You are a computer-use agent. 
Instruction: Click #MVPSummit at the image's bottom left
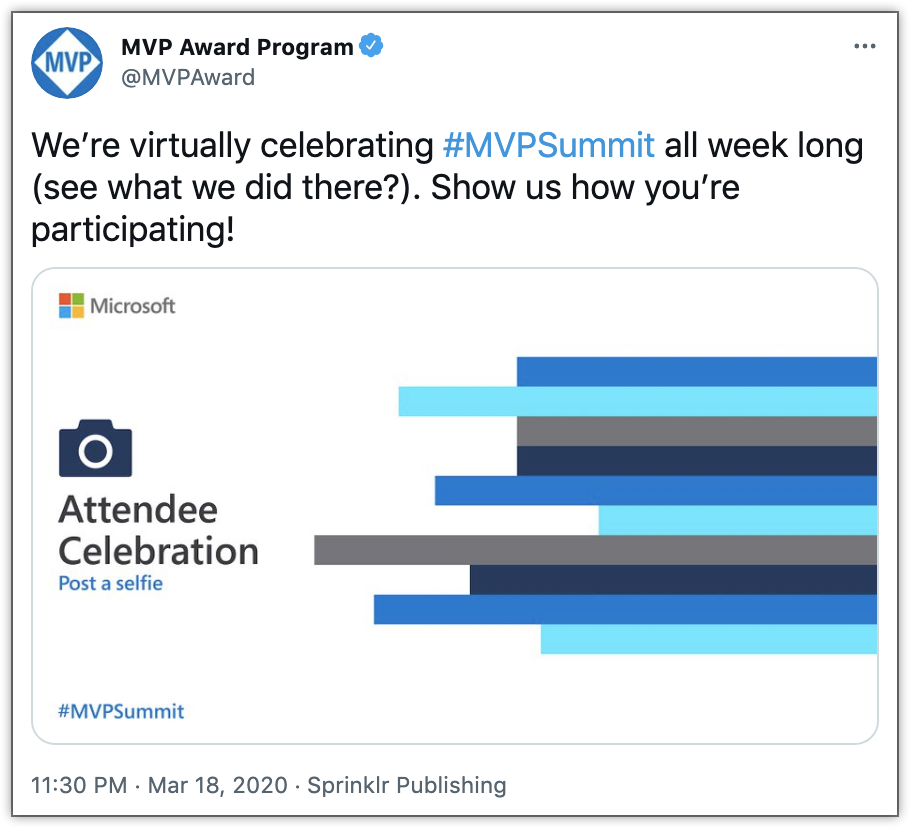point(121,712)
